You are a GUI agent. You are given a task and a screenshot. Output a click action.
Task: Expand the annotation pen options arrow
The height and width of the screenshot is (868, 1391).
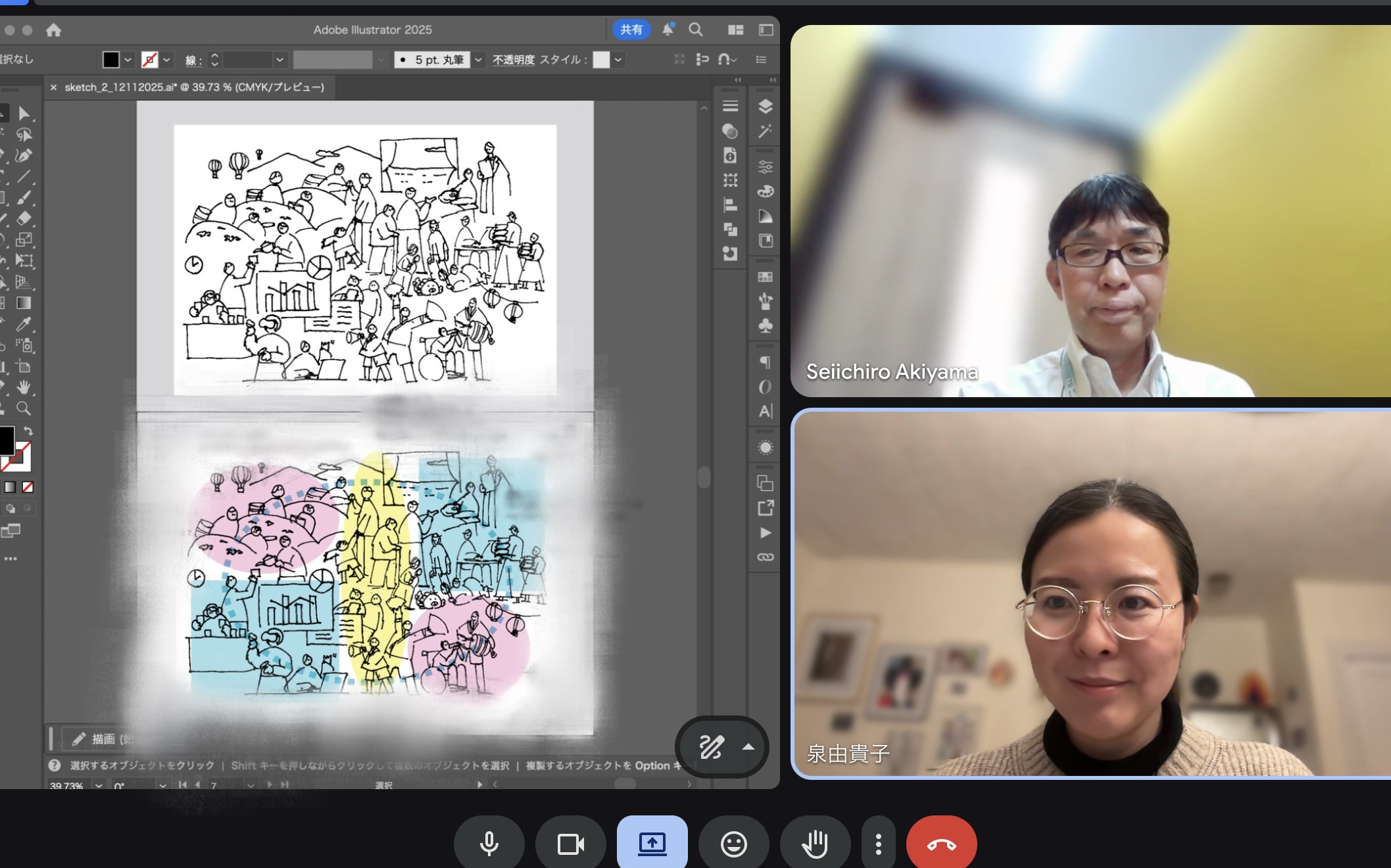pyautogui.click(x=748, y=746)
